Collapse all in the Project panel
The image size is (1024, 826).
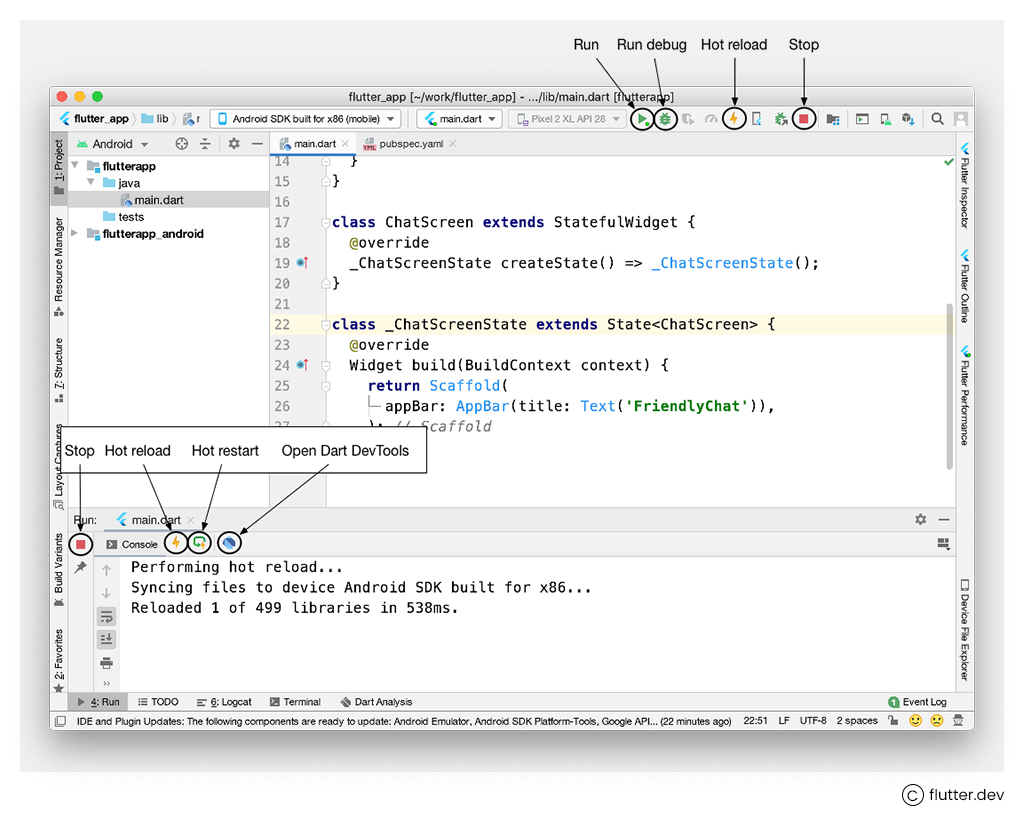[x=205, y=144]
